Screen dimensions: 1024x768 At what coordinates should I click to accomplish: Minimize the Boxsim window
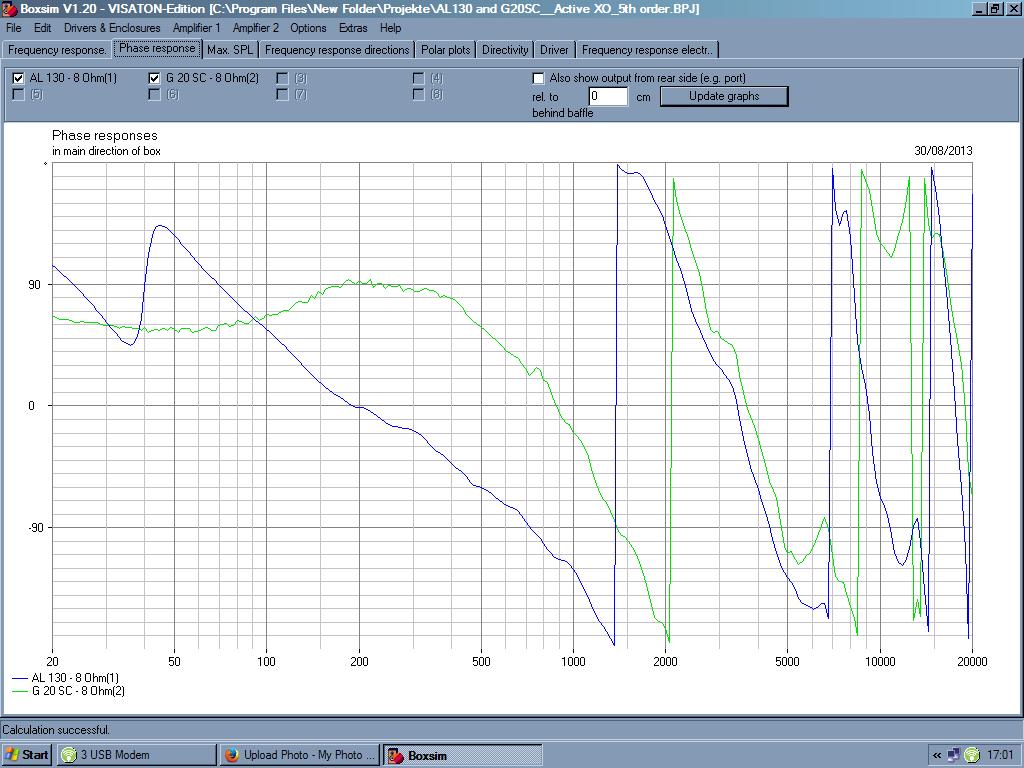point(980,9)
